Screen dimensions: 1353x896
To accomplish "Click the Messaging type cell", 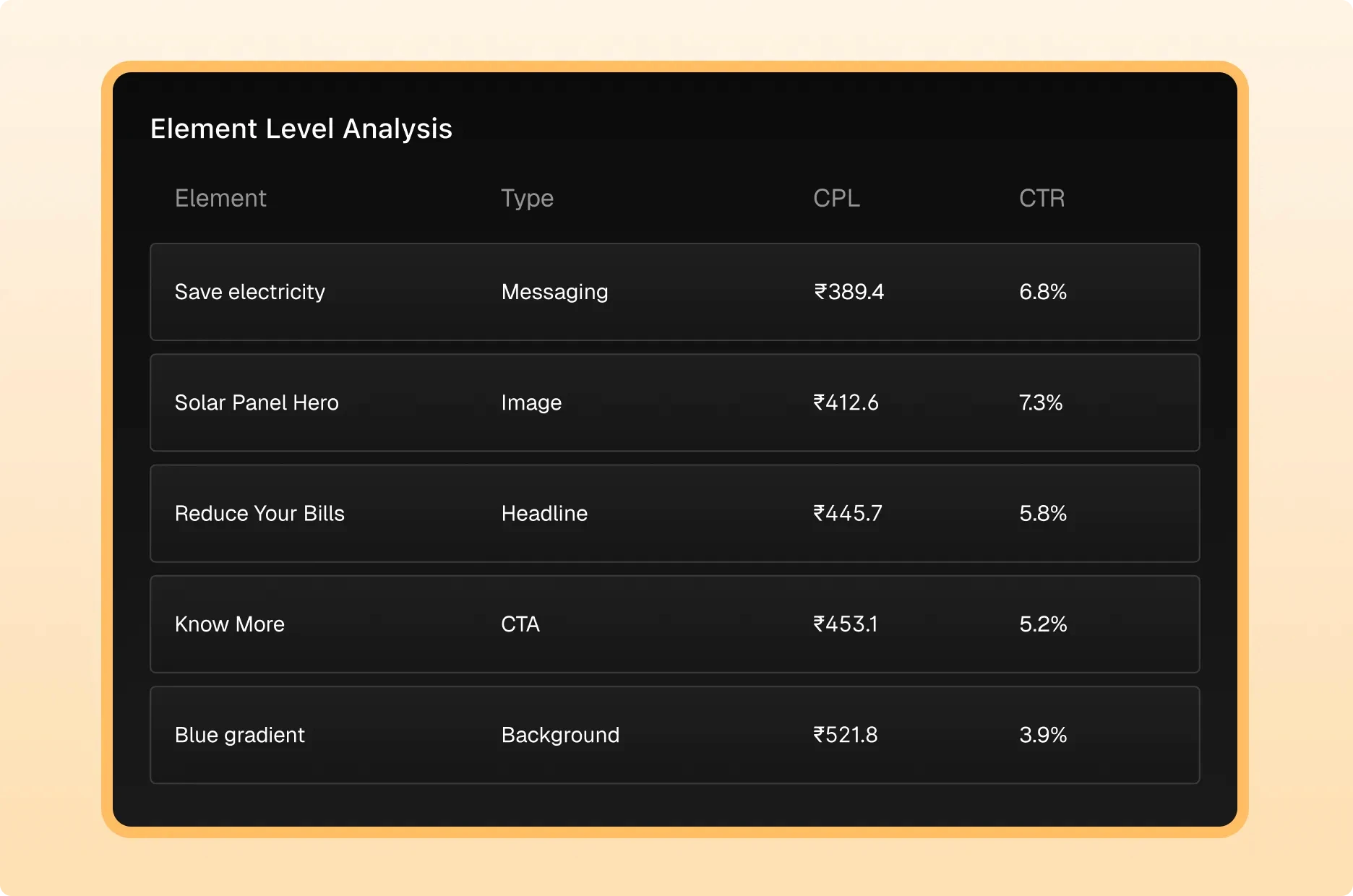I will tap(555, 292).
